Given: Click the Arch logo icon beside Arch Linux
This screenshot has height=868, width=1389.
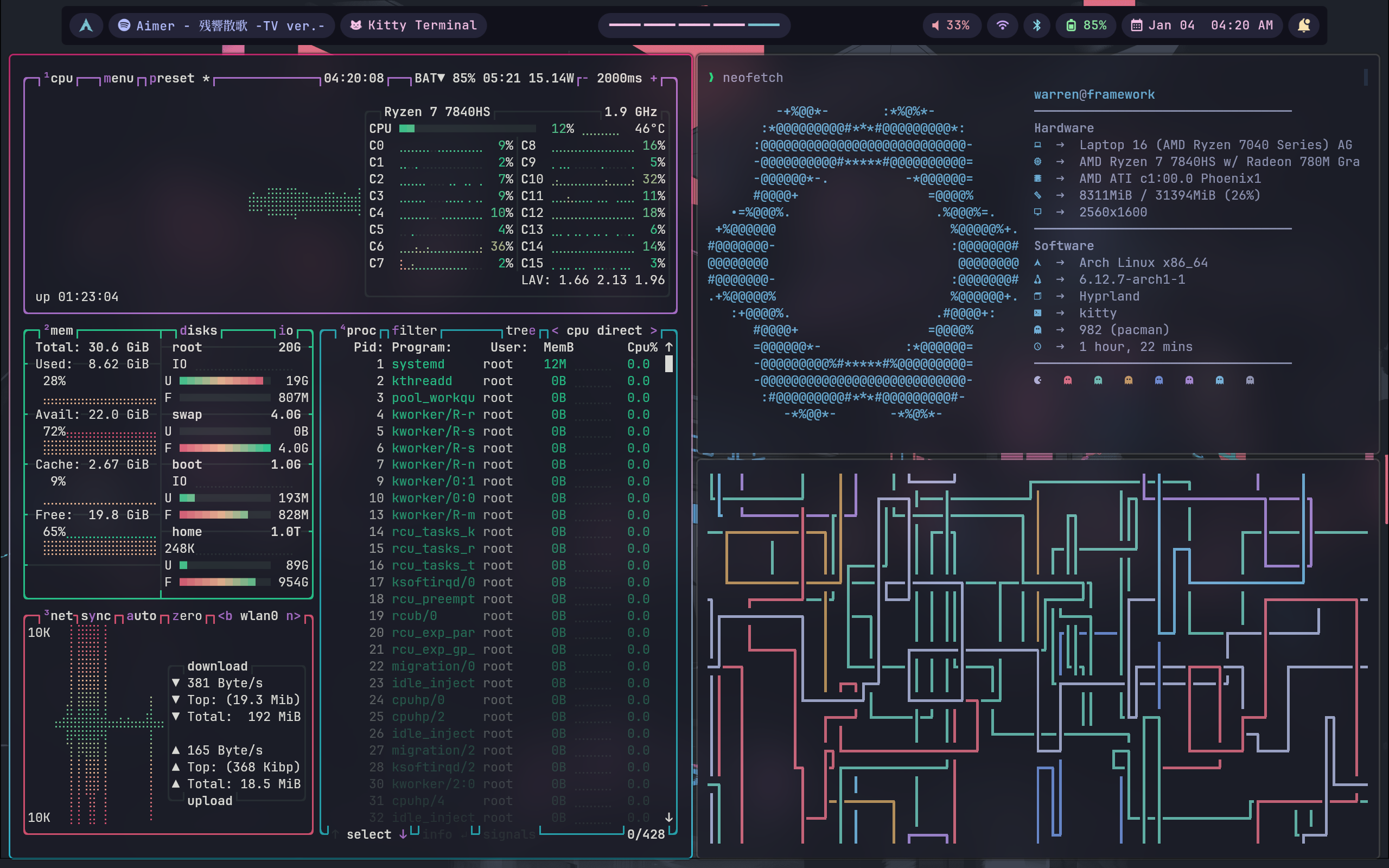Looking at the screenshot, I should (1038, 263).
